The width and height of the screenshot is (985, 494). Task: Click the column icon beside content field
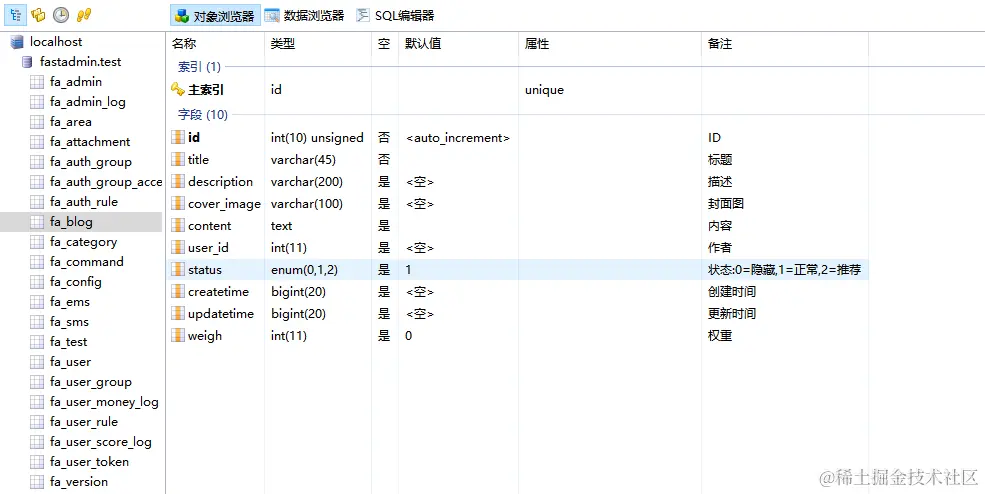(x=178, y=226)
